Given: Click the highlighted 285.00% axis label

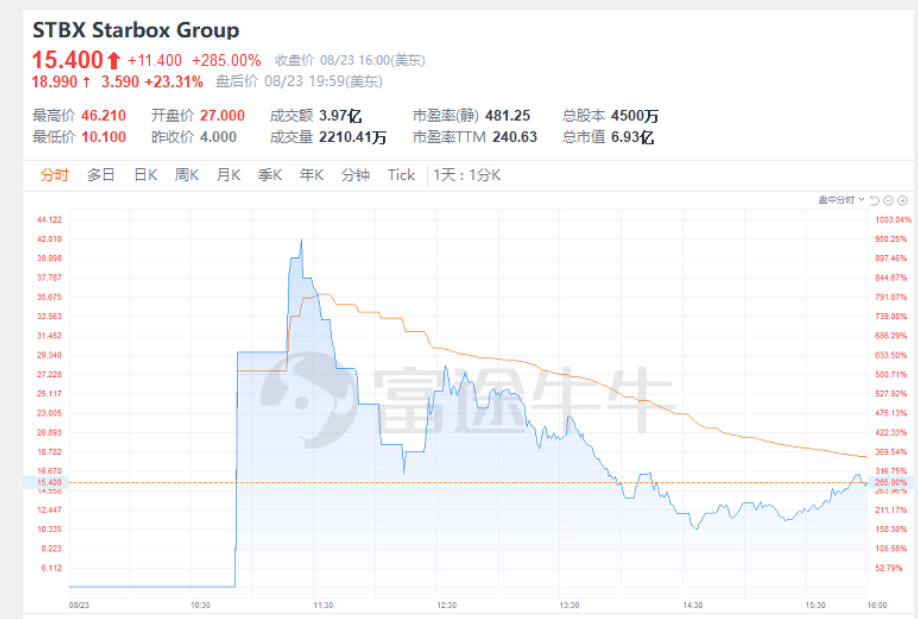Looking at the screenshot, I should pos(890,483).
